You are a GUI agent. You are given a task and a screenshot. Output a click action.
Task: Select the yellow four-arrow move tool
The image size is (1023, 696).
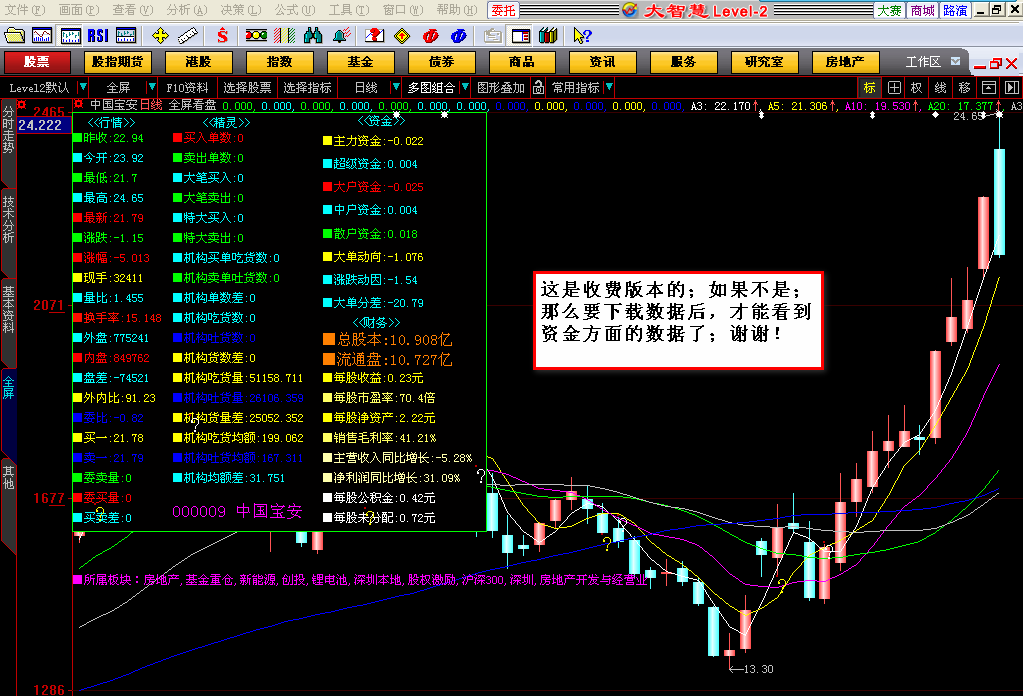(x=160, y=36)
